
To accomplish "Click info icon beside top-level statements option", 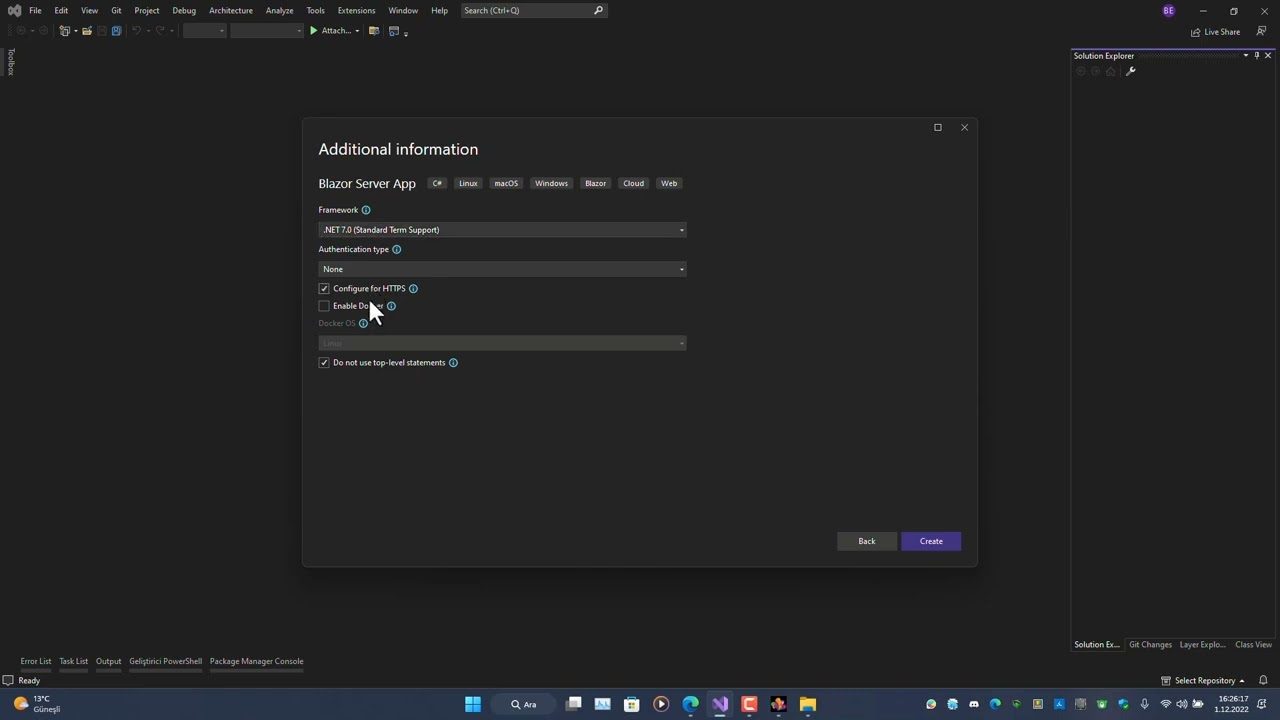I will [x=453, y=363].
